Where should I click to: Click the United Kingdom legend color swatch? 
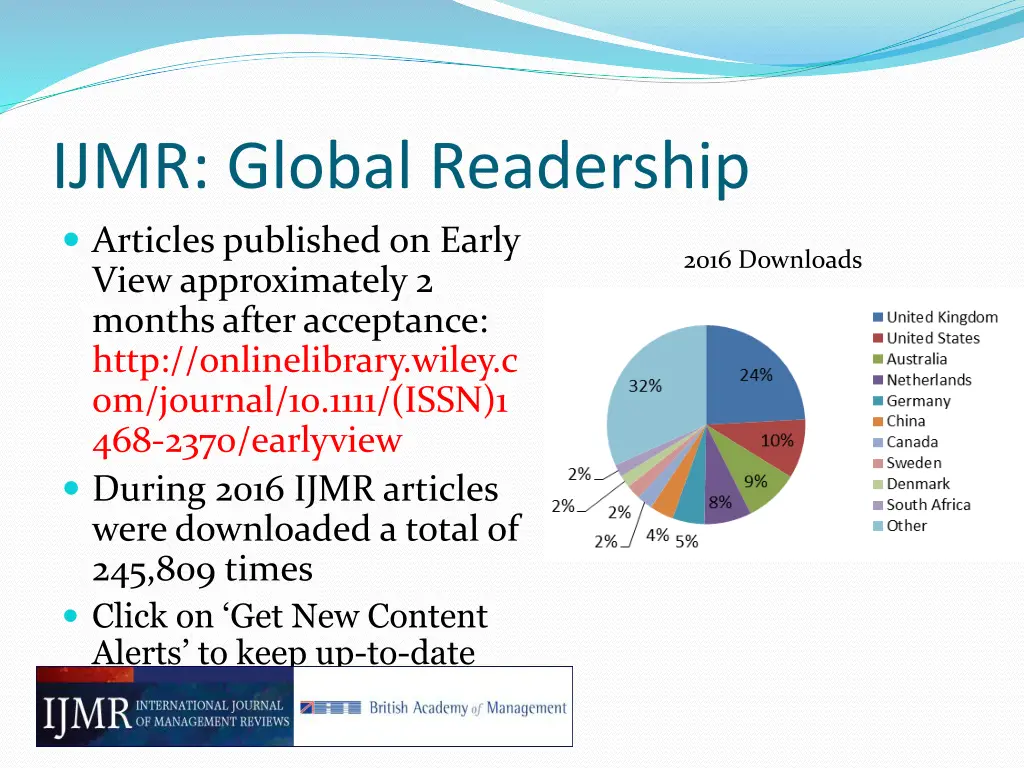(x=878, y=317)
